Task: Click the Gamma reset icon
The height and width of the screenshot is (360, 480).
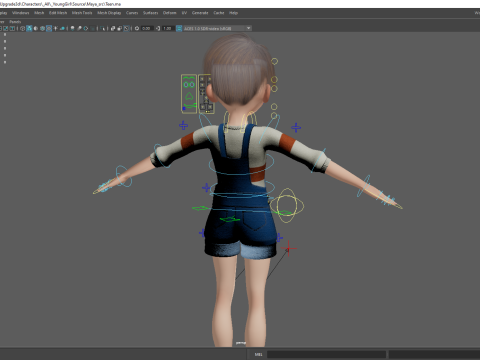Action: pos(158,28)
